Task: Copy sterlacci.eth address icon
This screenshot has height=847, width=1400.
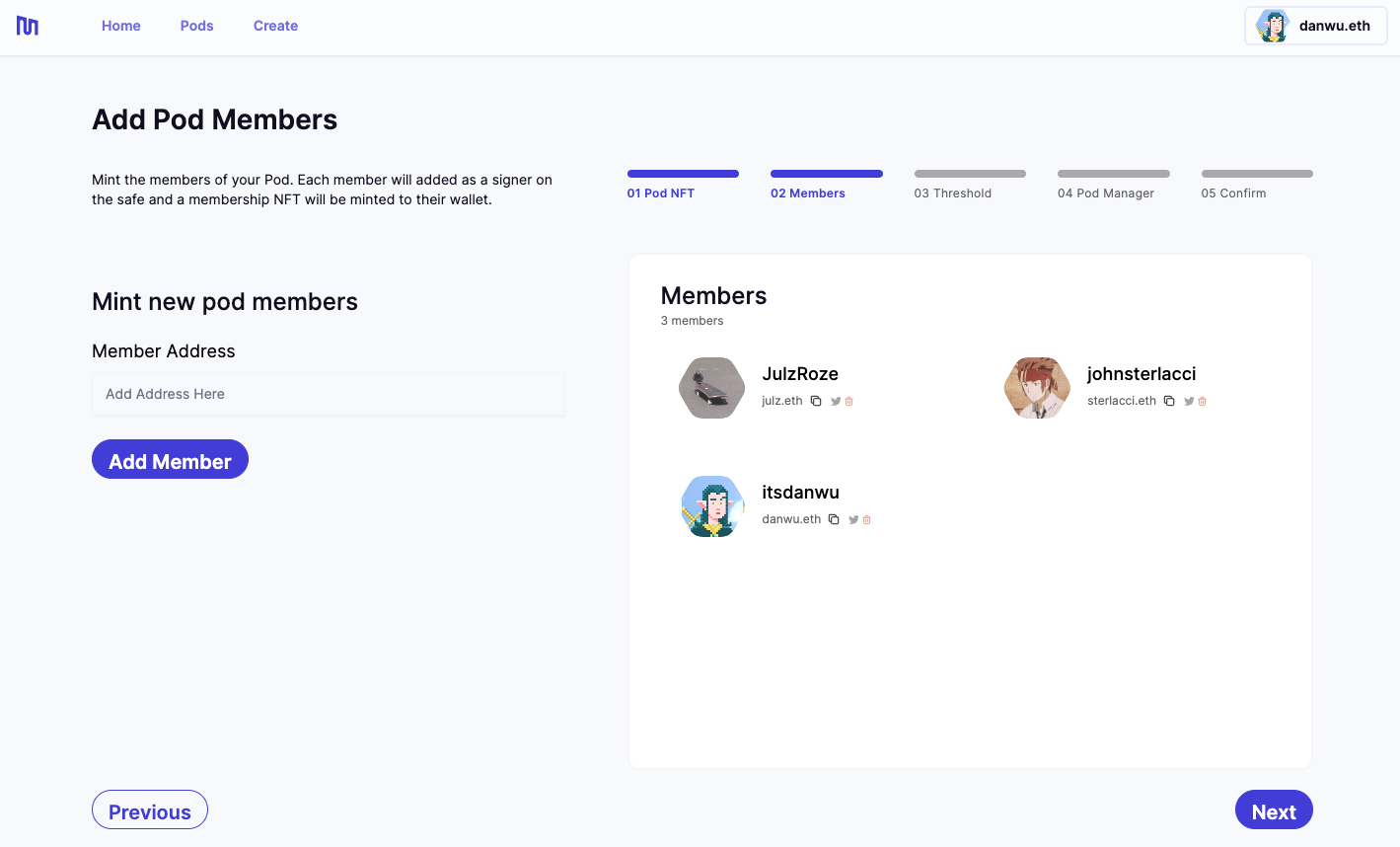Action: [1169, 401]
